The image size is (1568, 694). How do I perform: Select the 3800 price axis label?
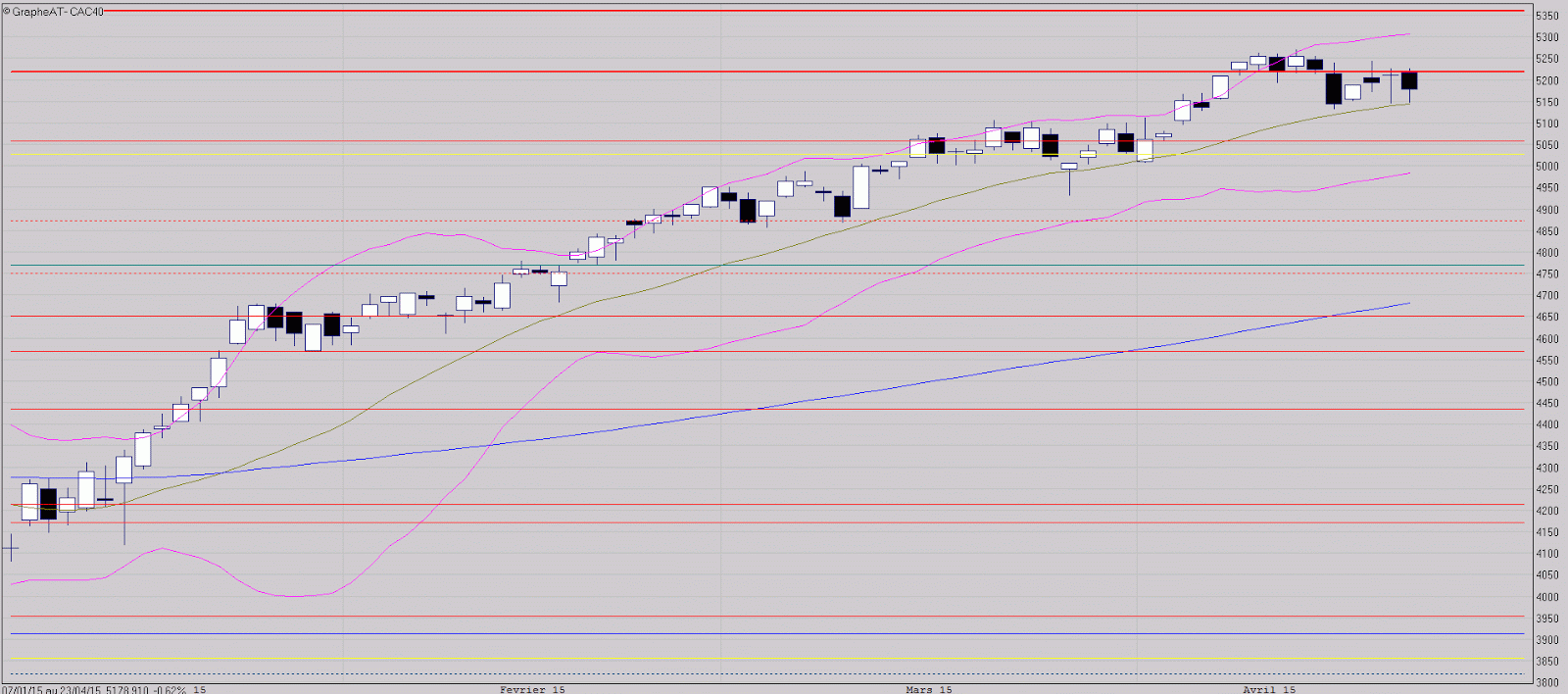tap(1547, 683)
